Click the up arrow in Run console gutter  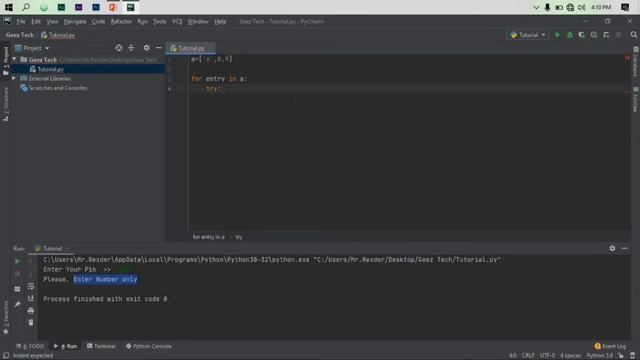(x=31, y=262)
